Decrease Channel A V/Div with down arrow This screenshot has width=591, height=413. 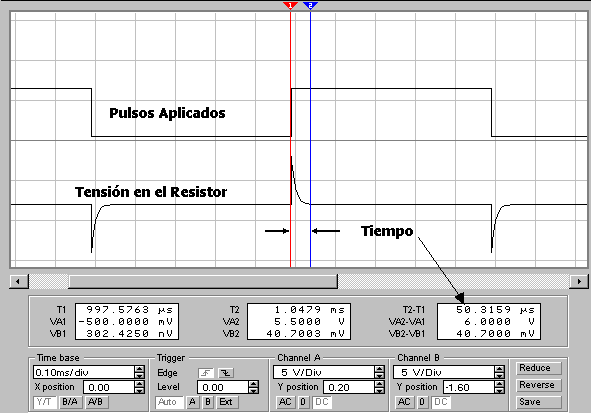pyautogui.click(x=379, y=375)
